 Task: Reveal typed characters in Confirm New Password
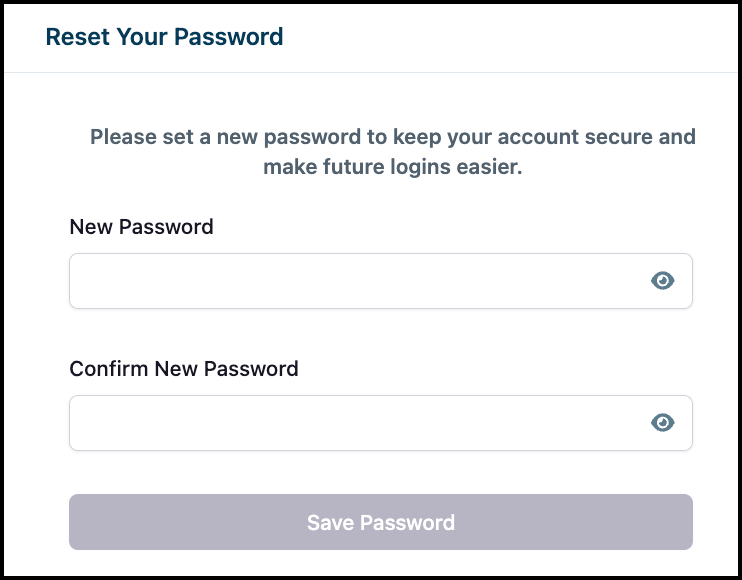point(663,423)
